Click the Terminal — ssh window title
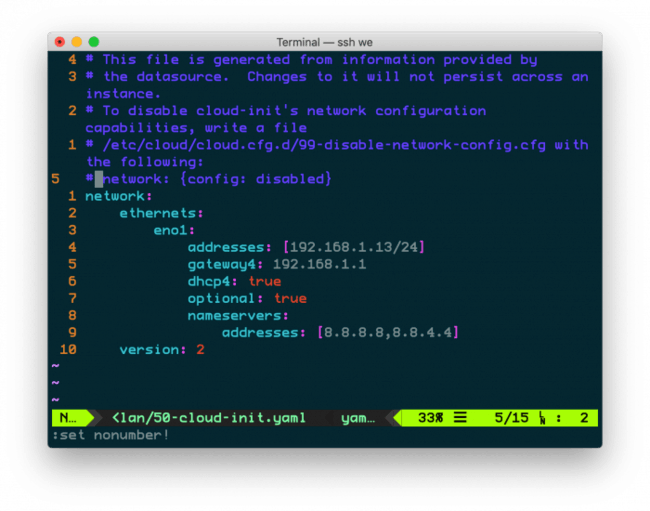Screen dimensions: 650x511 point(324,42)
